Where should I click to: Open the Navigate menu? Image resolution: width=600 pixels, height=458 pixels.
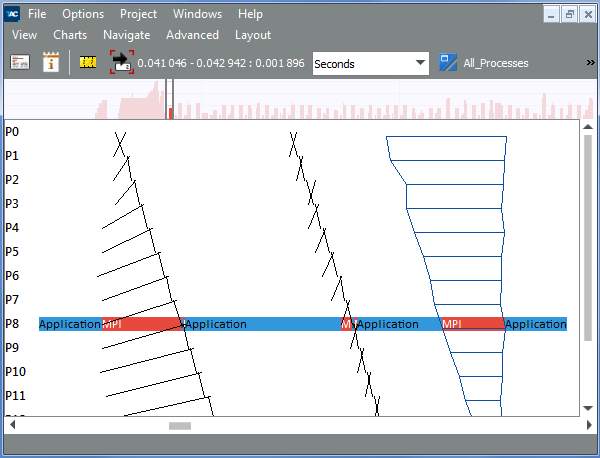point(127,35)
